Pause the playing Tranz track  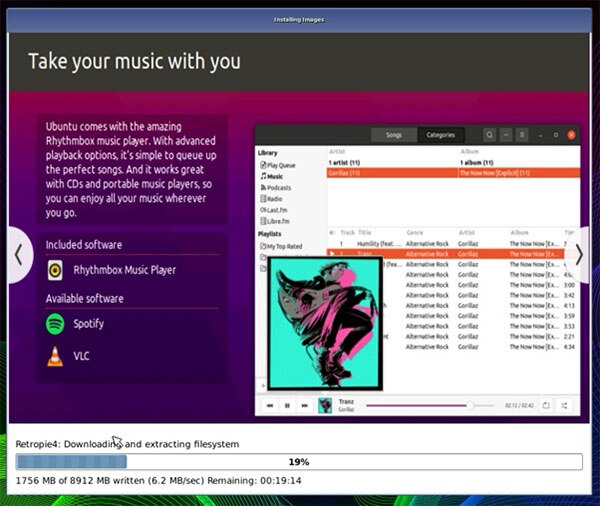pyautogui.click(x=287, y=406)
